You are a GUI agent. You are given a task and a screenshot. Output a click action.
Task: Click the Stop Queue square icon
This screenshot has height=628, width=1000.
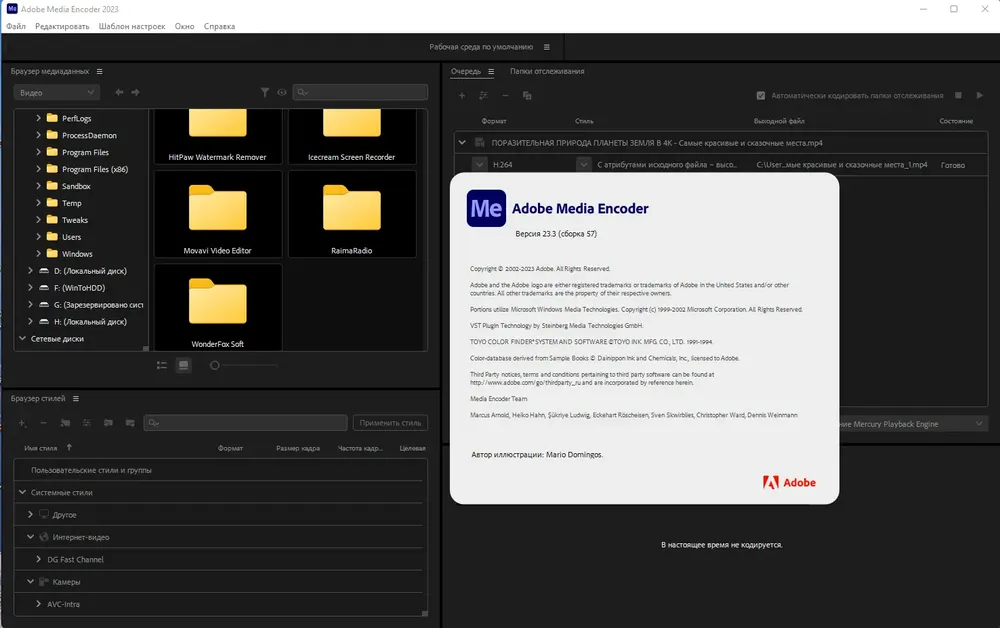(x=958, y=95)
